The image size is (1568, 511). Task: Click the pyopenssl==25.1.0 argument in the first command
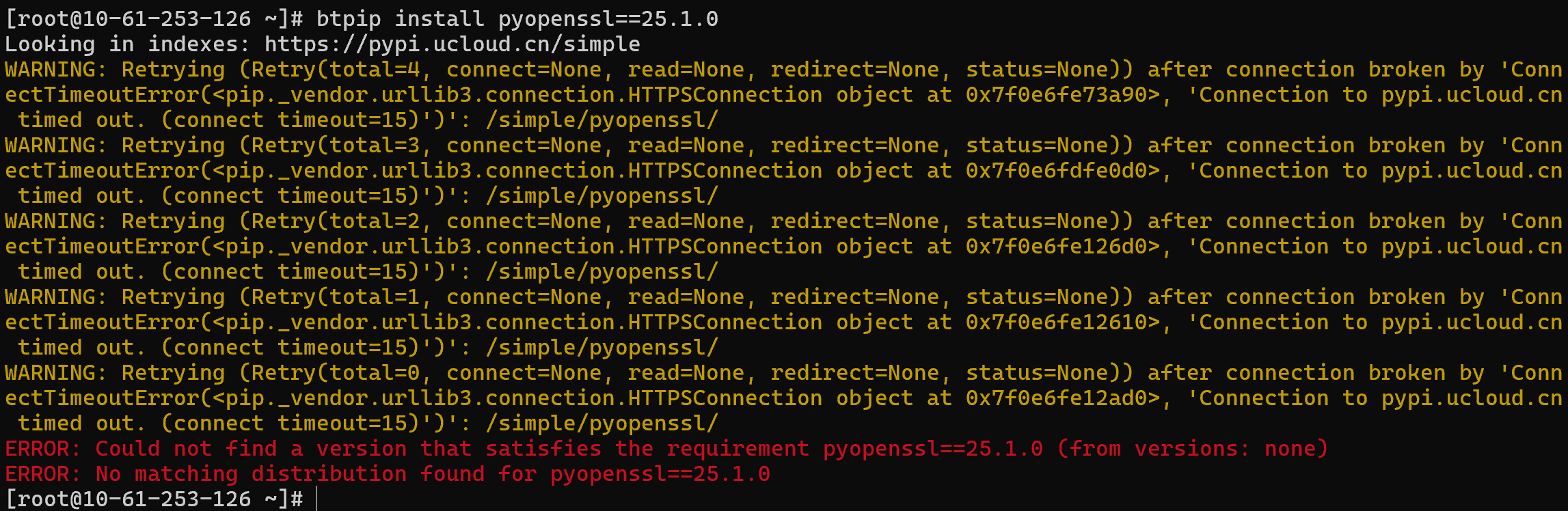pos(608,19)
